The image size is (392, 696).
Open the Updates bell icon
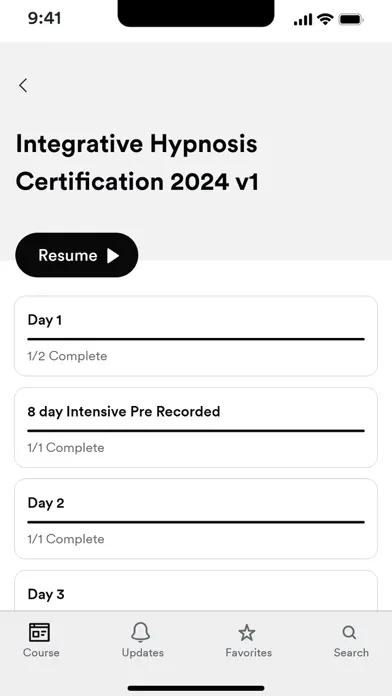(141, 632)
